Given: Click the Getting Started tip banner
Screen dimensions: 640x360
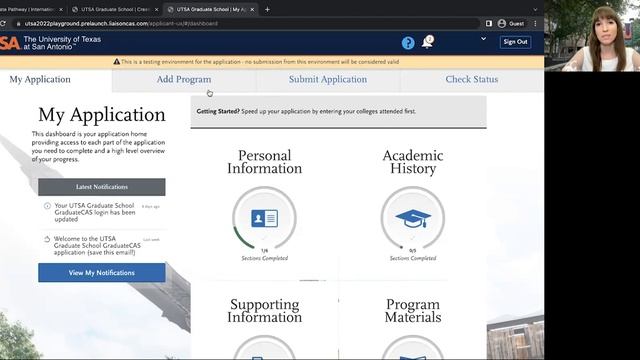Looking at the screenshot, I should 338,111.
